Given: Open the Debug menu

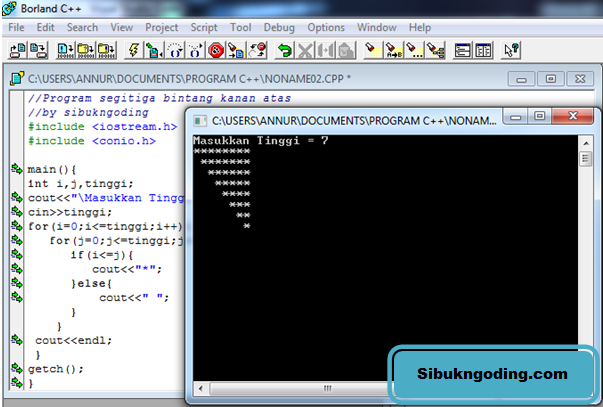Looking at the screenshot, I should click(279, 28).
